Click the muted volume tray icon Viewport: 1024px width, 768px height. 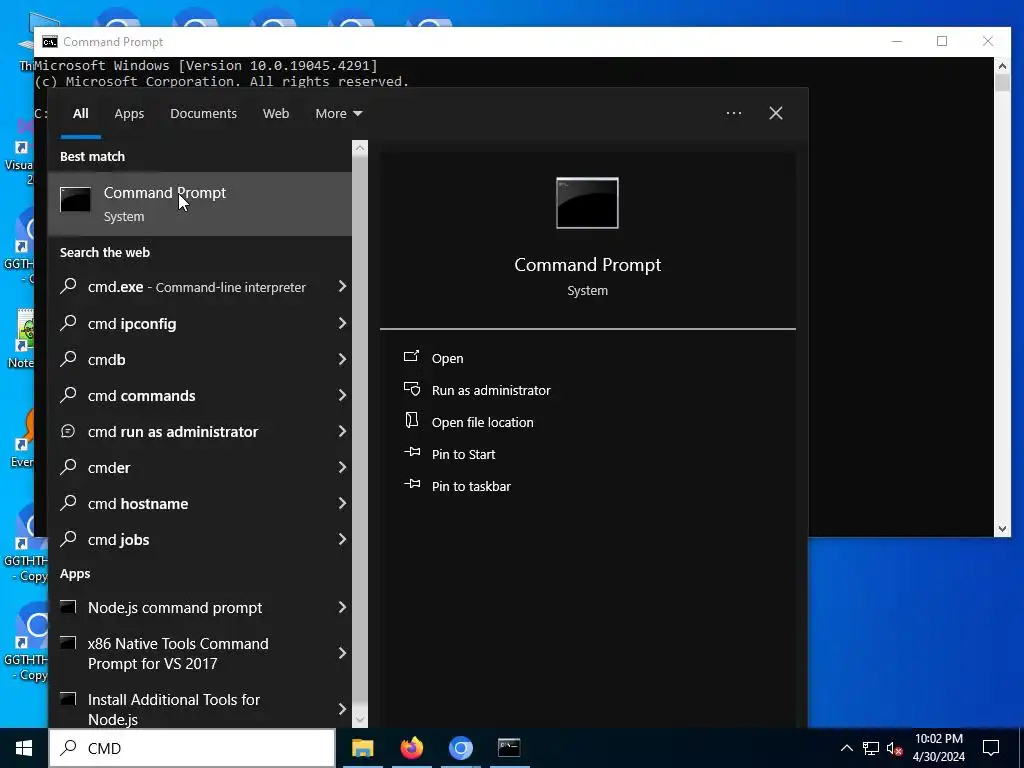click(895, 748)
